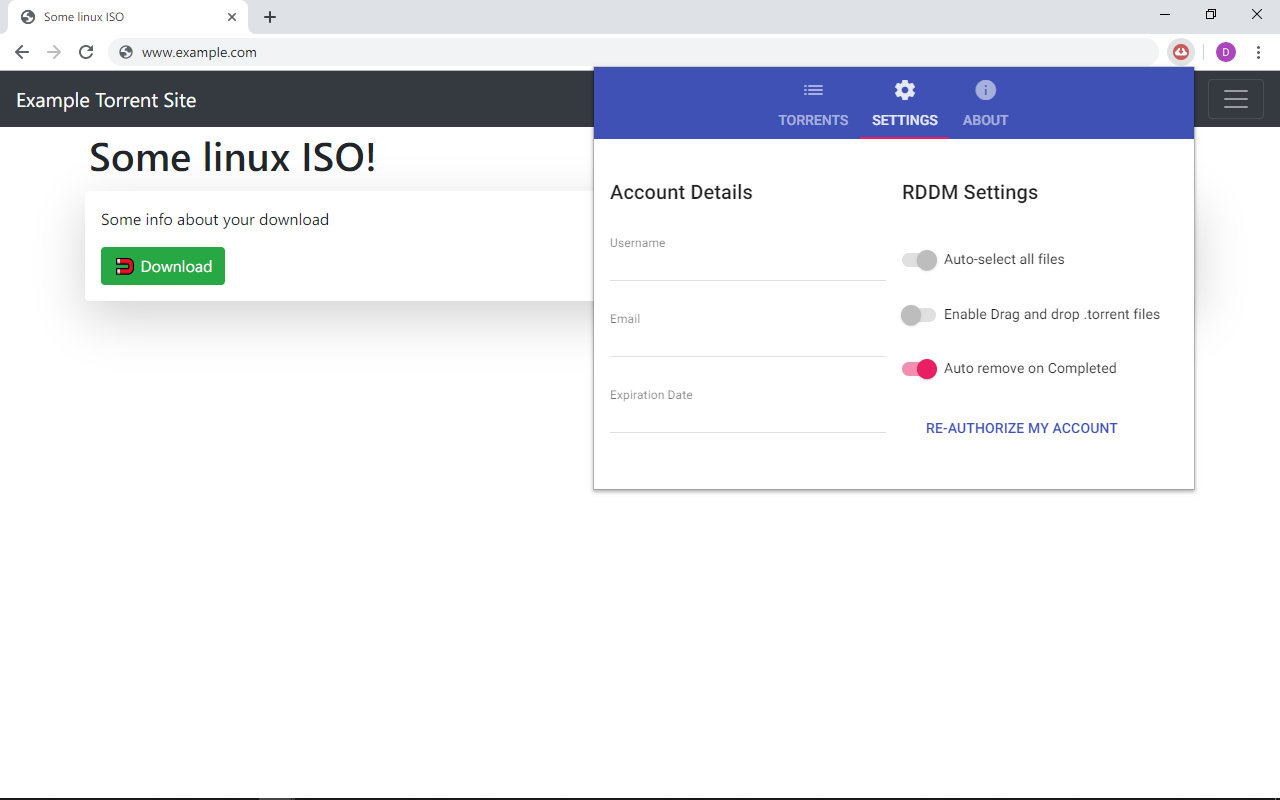
Task: Click the Settings gear icon
Action: (x=904, y=89)
